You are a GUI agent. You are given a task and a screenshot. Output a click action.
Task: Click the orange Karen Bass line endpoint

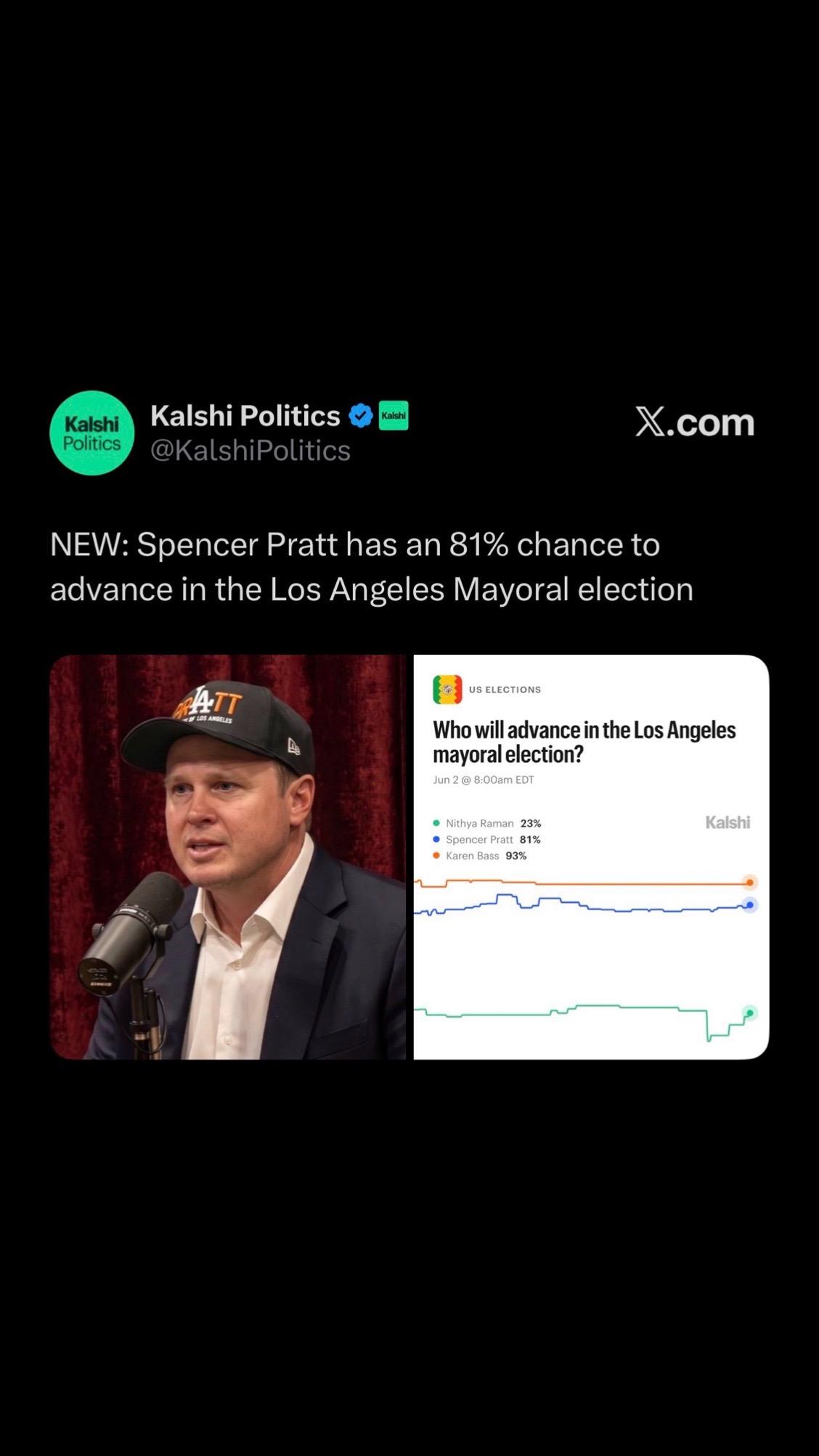(x=750, y=883)
